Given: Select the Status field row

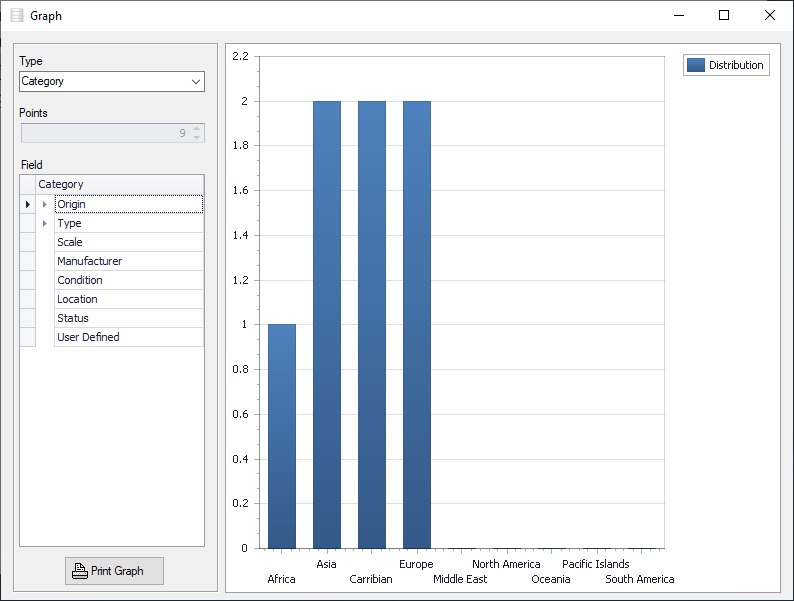Looking at the screenshot, I should pyautogui.click(x=129, y=318).
